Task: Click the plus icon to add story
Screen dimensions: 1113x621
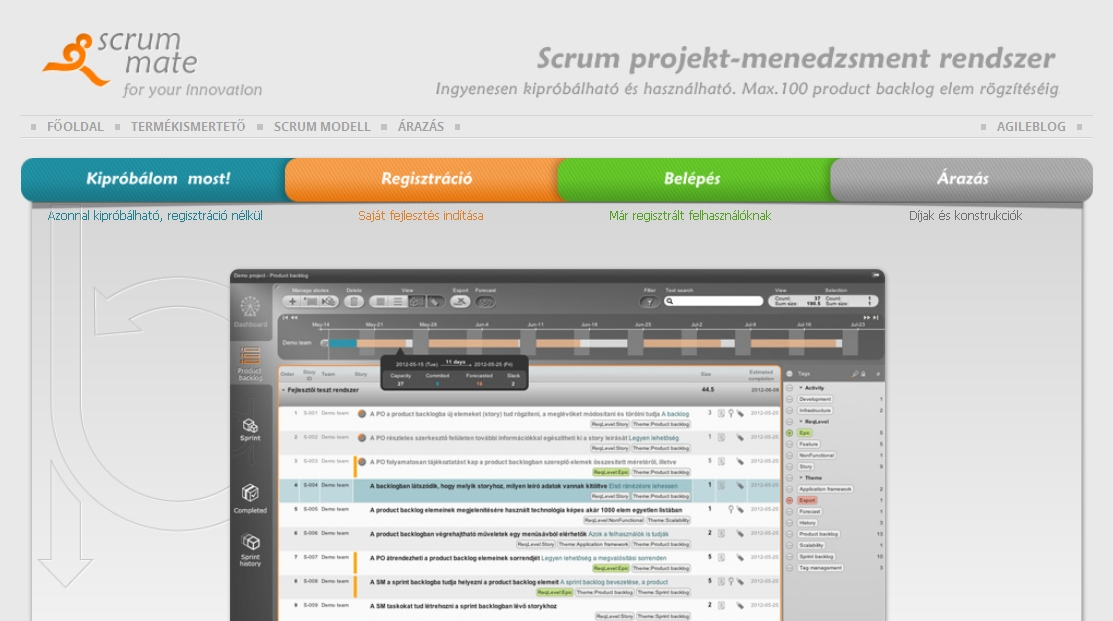Action: (291, 301)
